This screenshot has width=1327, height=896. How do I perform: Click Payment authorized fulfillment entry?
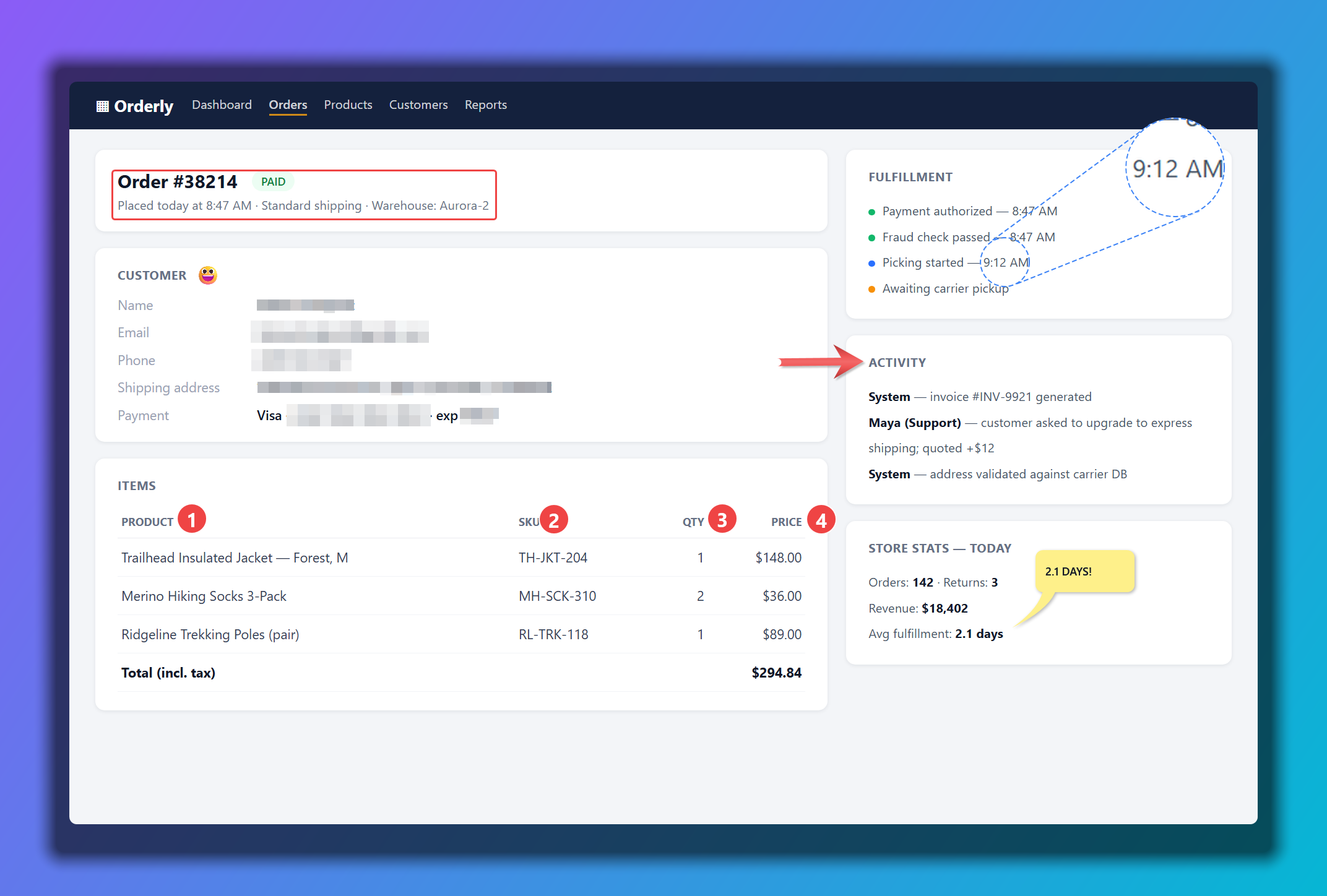coord(969,211)
